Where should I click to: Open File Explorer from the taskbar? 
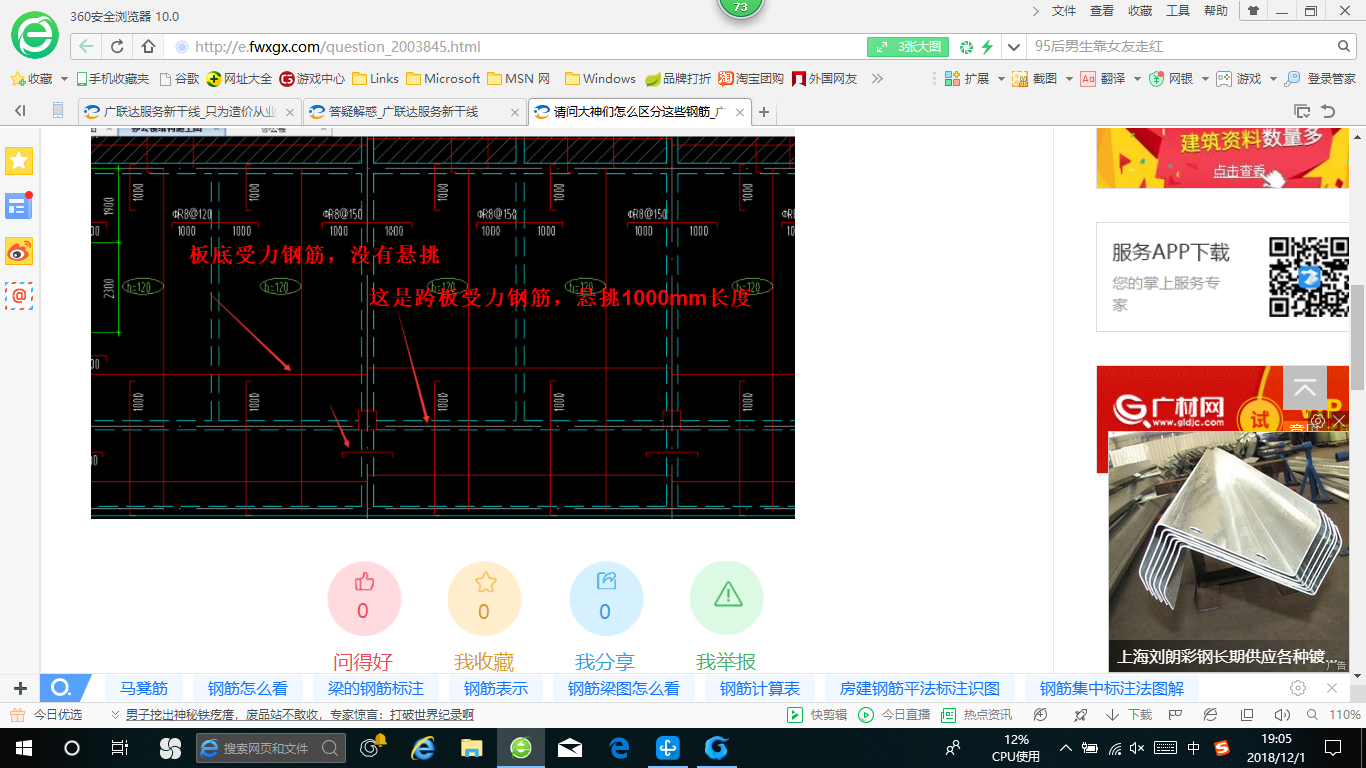[472, 747]
